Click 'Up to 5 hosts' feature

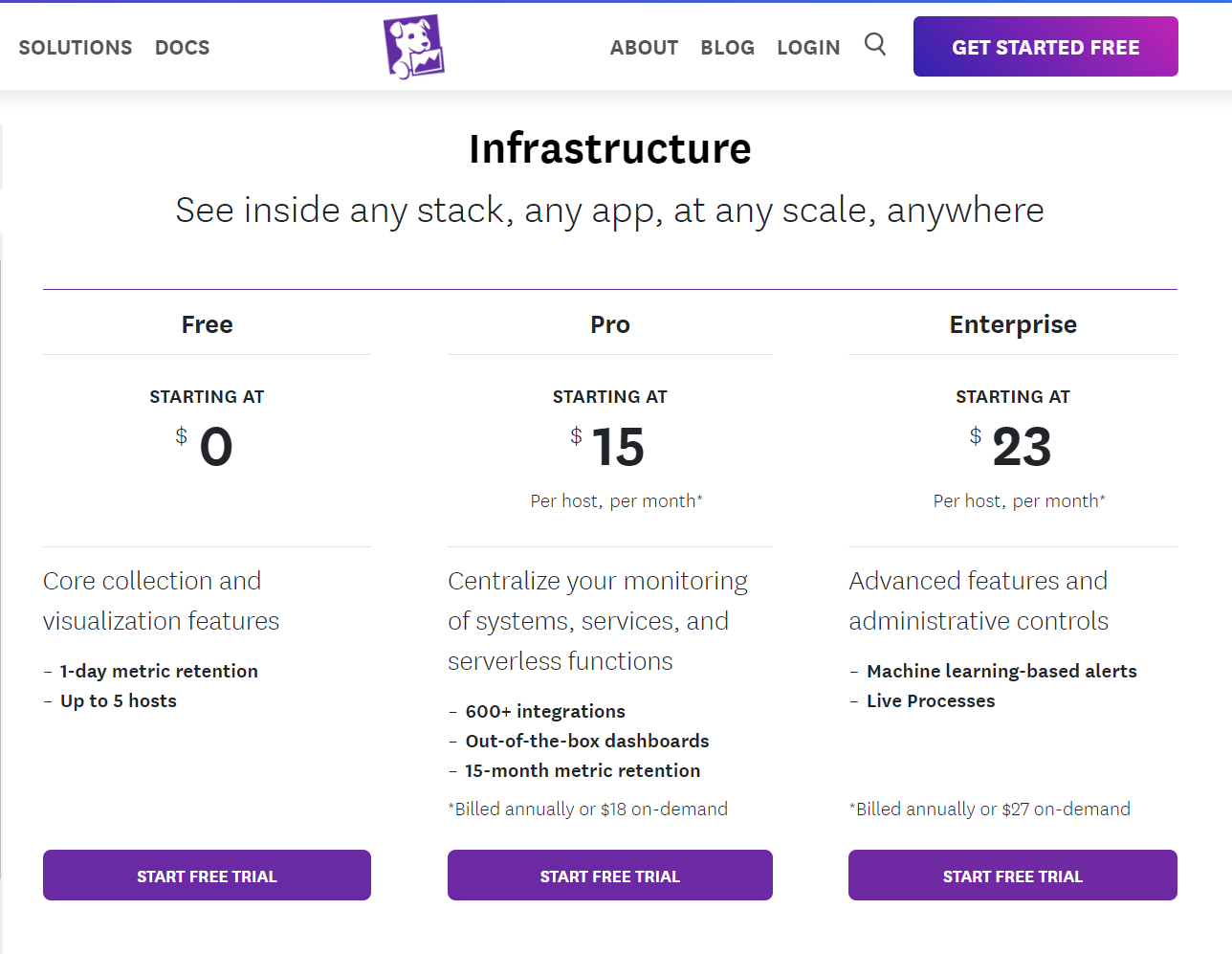119,700
